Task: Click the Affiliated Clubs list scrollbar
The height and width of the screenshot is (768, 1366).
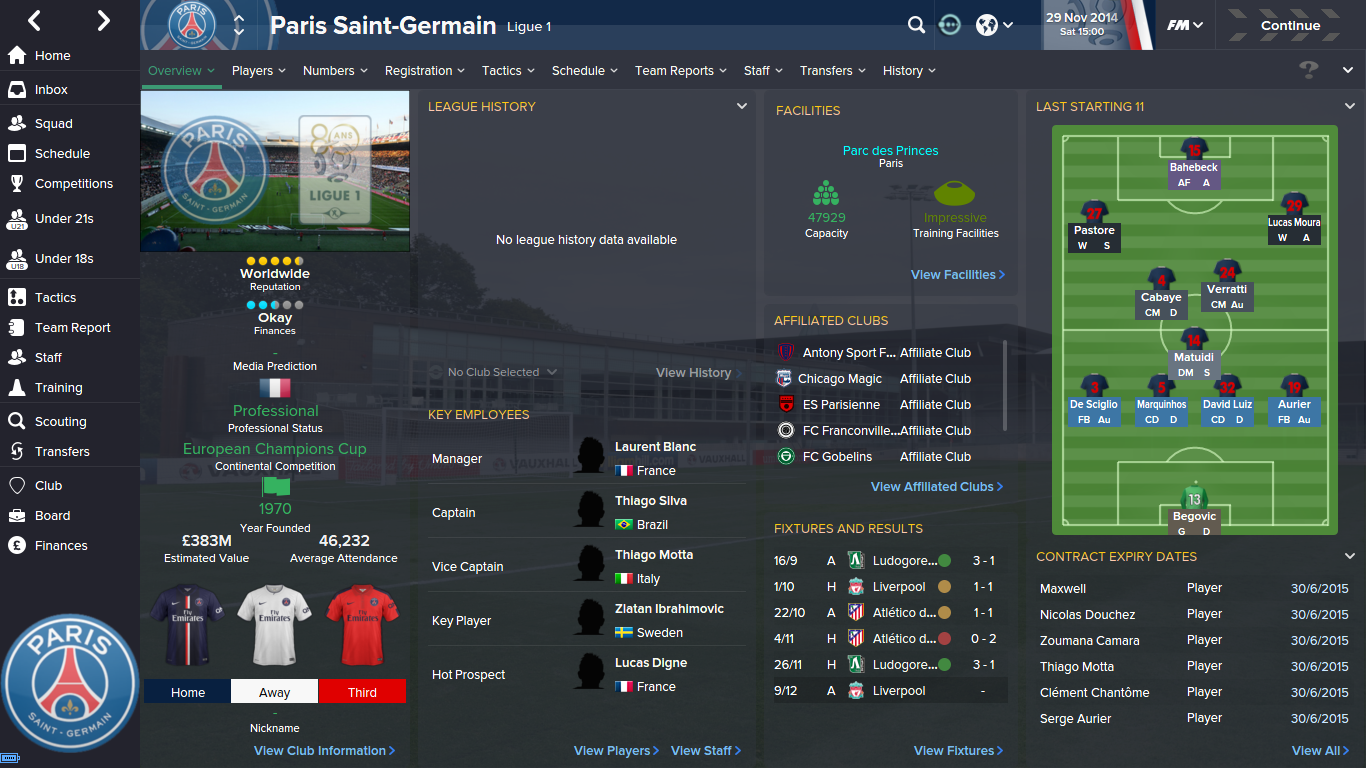Action: coord(1005,385)
